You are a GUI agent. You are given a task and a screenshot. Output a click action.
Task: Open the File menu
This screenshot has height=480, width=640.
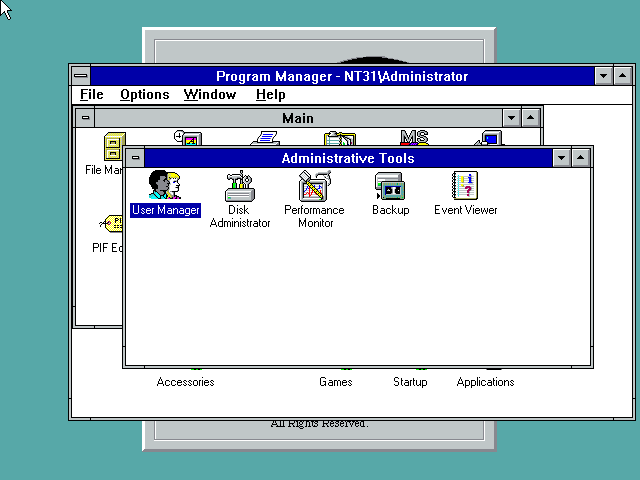[x=91, y=94]
